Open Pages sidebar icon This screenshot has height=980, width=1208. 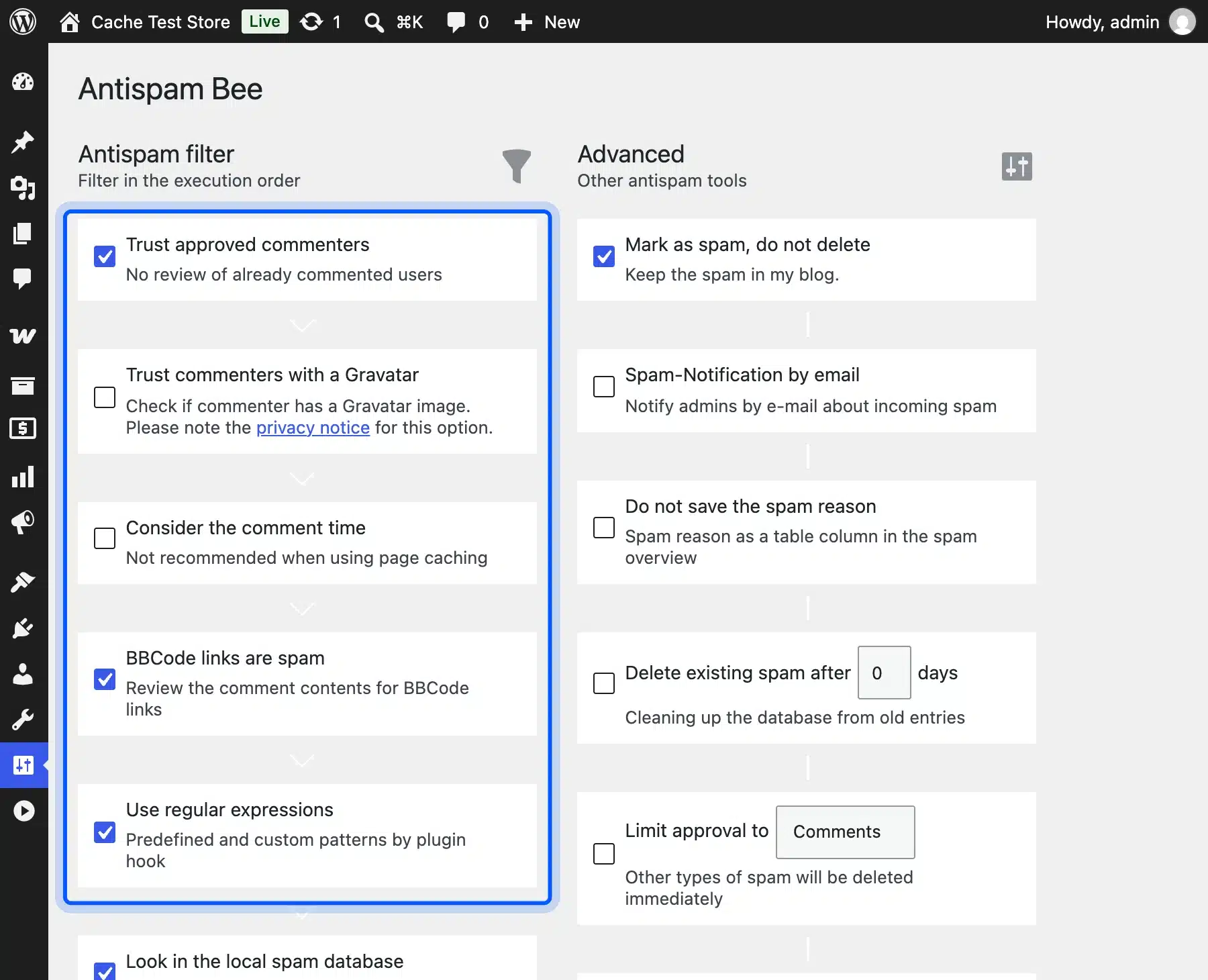(23, 234)
